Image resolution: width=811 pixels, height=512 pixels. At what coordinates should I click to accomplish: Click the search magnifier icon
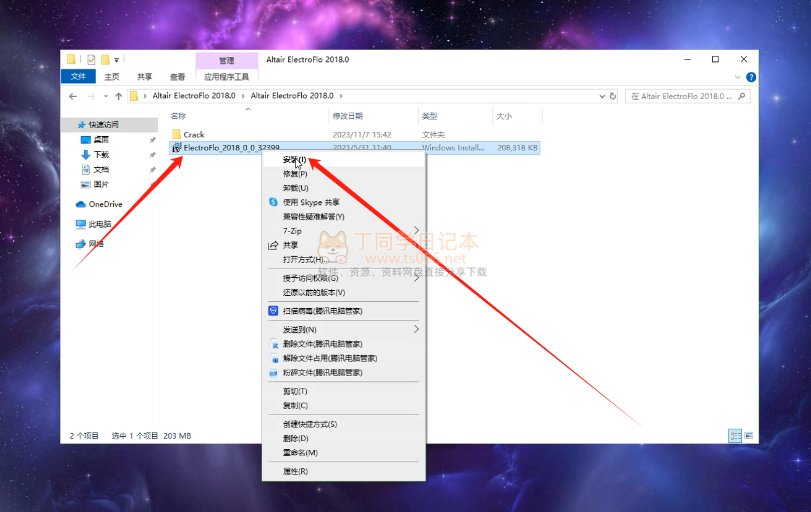pos(742,96)
